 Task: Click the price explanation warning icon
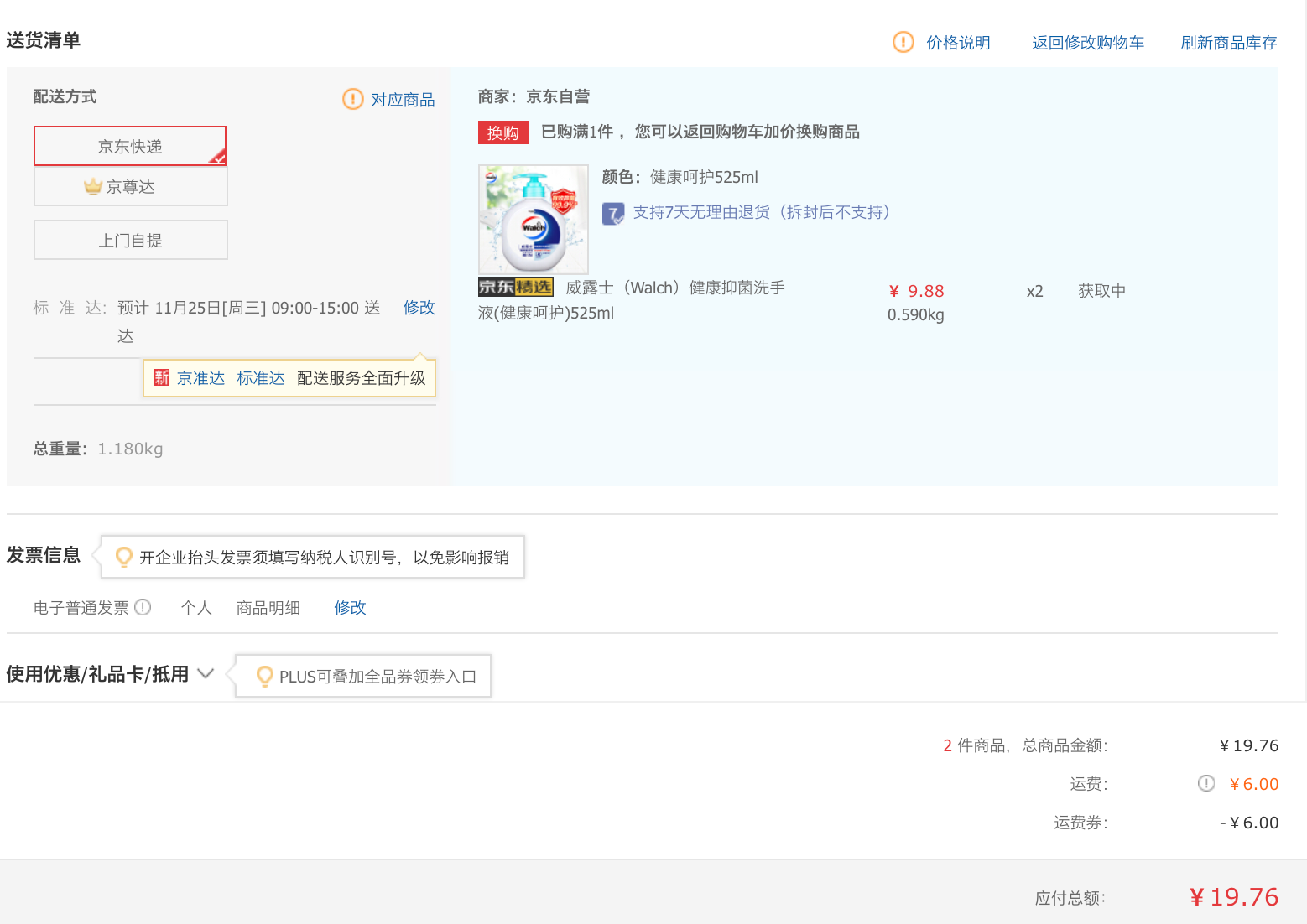point(903,42)
